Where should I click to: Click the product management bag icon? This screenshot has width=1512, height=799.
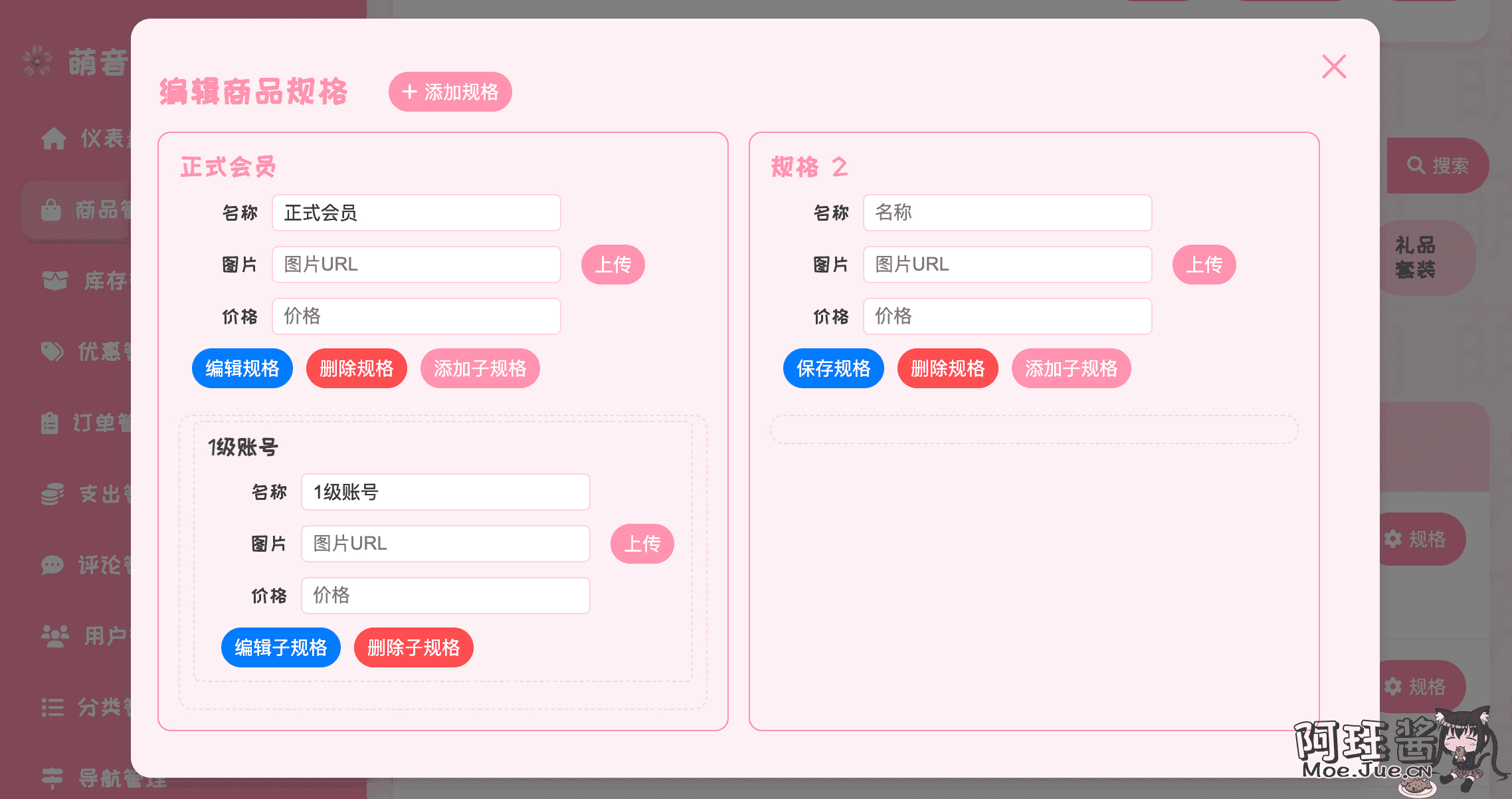point(51,209)
